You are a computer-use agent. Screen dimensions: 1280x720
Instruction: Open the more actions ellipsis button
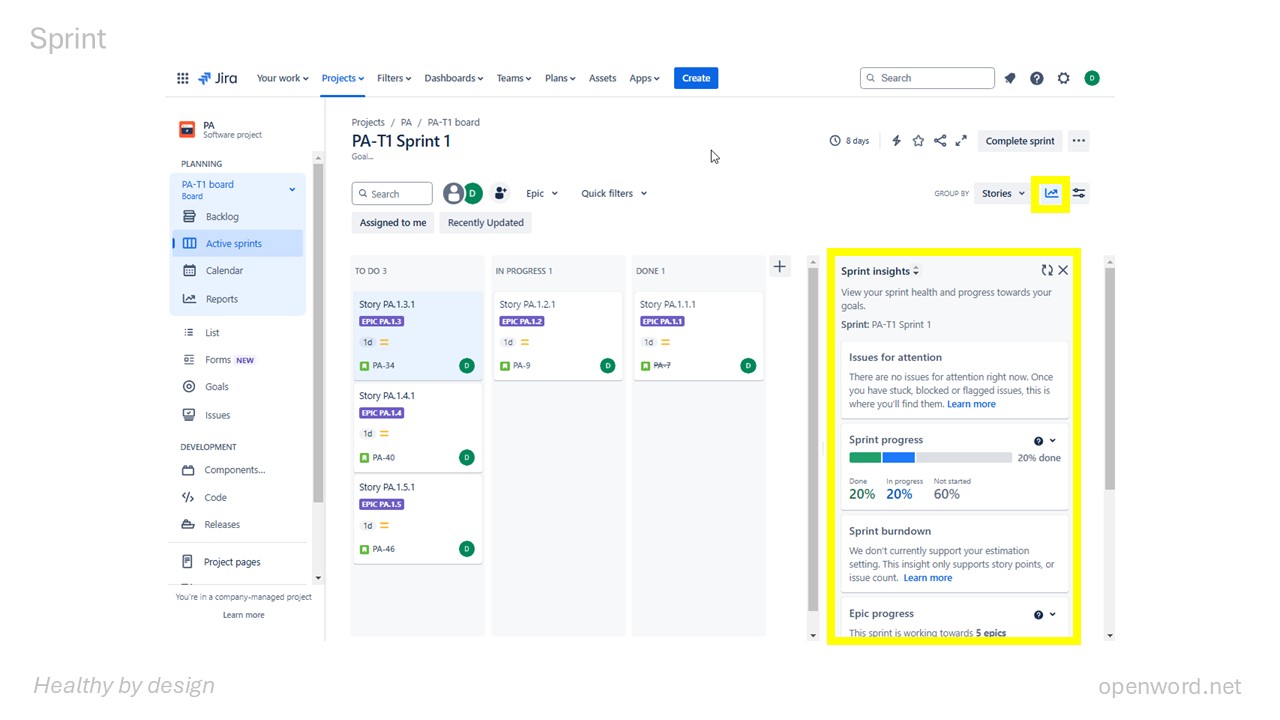pyautogui.click(x=1078, y=141)
